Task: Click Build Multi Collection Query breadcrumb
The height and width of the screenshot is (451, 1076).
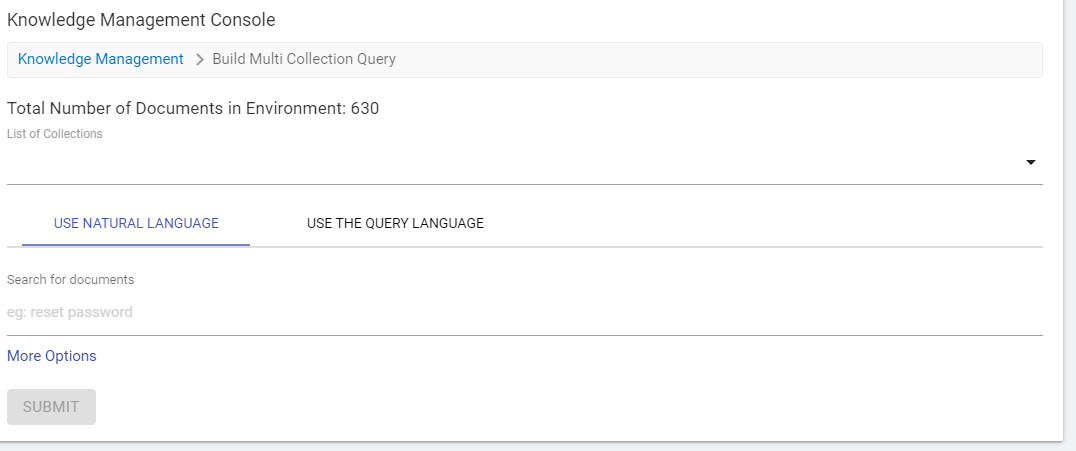Action: (x=304, y=59)
